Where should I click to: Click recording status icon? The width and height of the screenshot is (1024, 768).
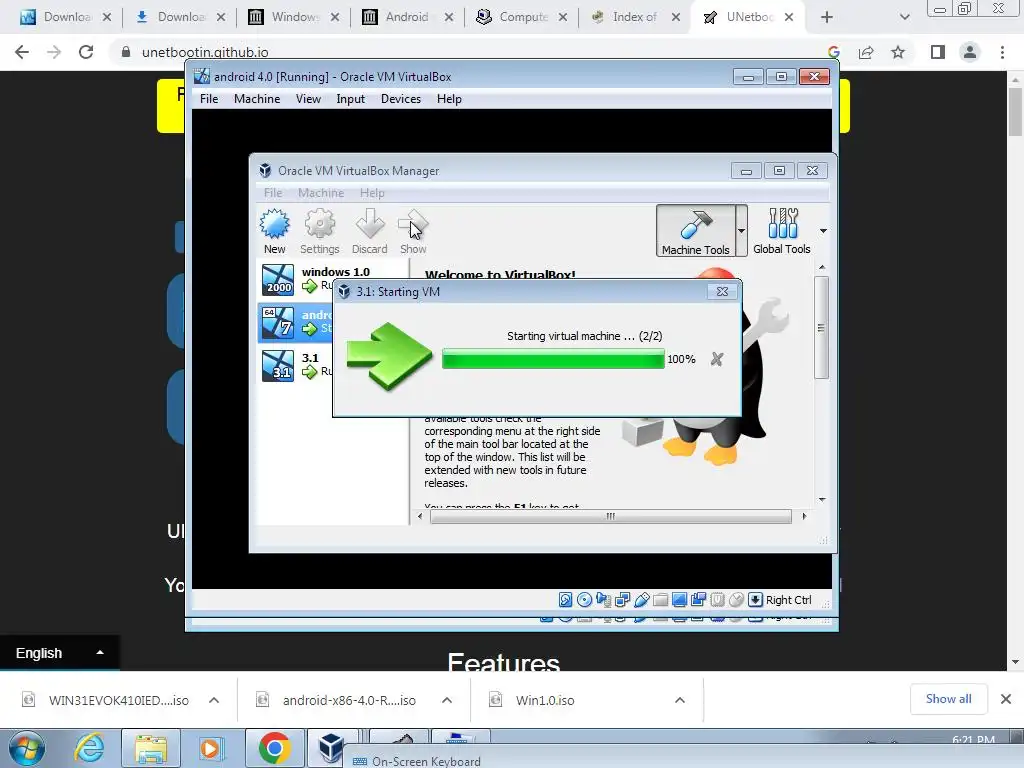[698, 600]
